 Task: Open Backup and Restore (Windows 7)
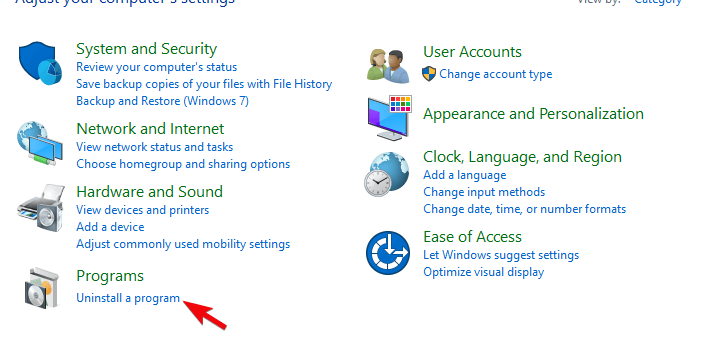[163, 101]
